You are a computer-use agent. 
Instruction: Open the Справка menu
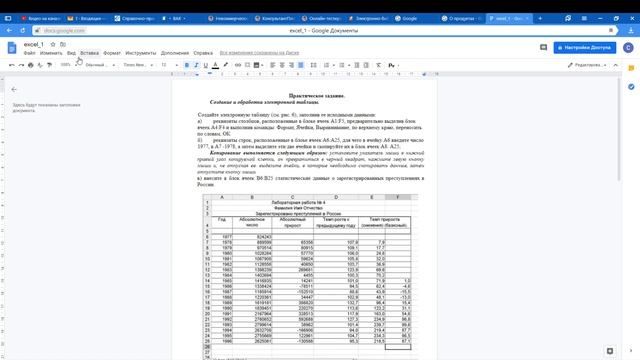(203, 53)
